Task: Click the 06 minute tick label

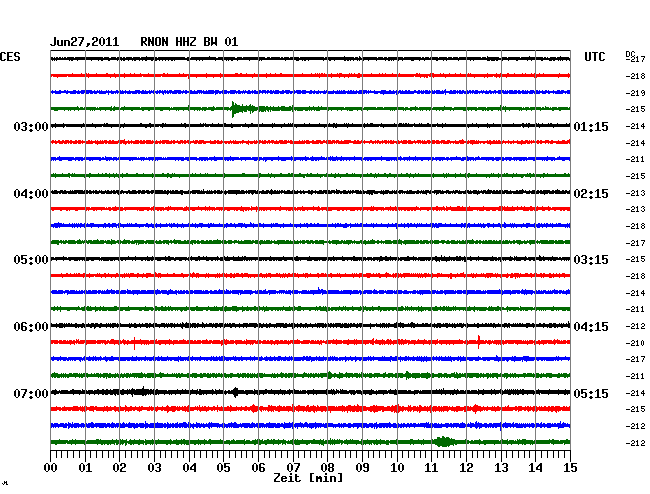Action: (x=258, y=467)
